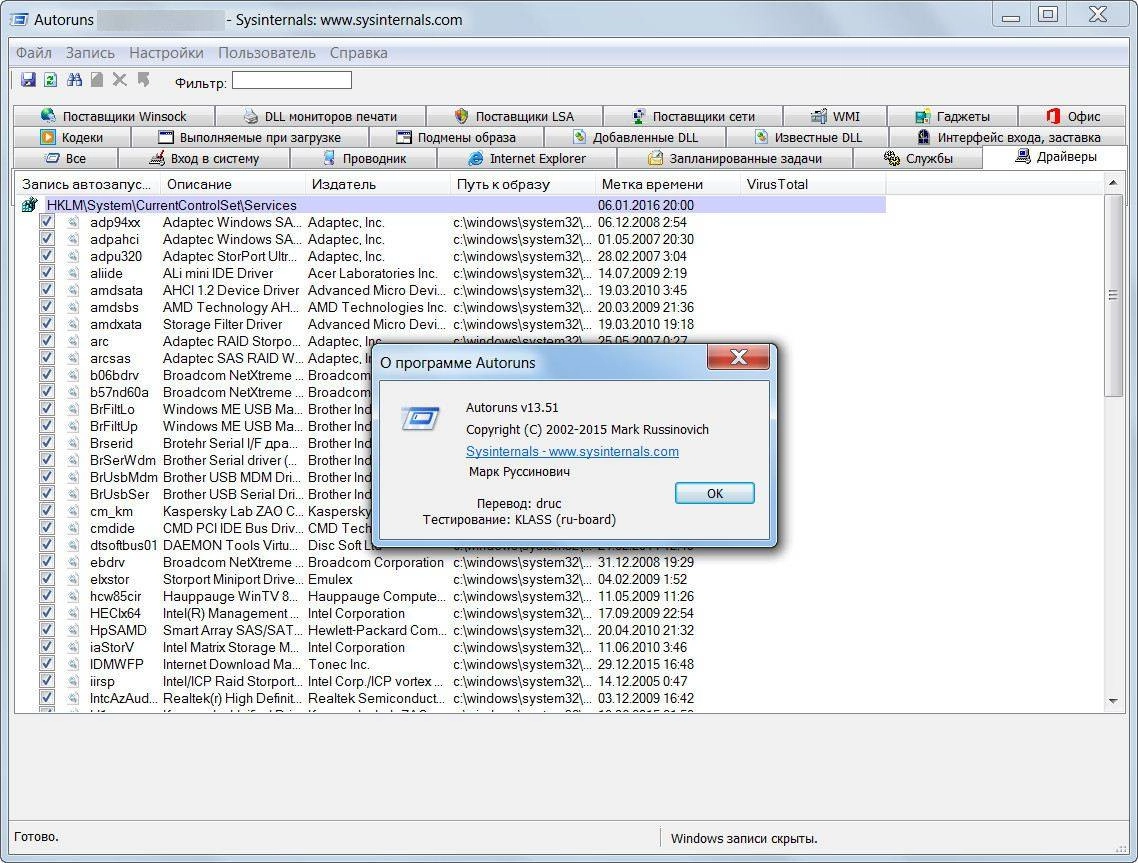Sort by Метка времени column header
Image resolution: width=1138 pixels, height=863 pixels.
[x=668, y=184]
